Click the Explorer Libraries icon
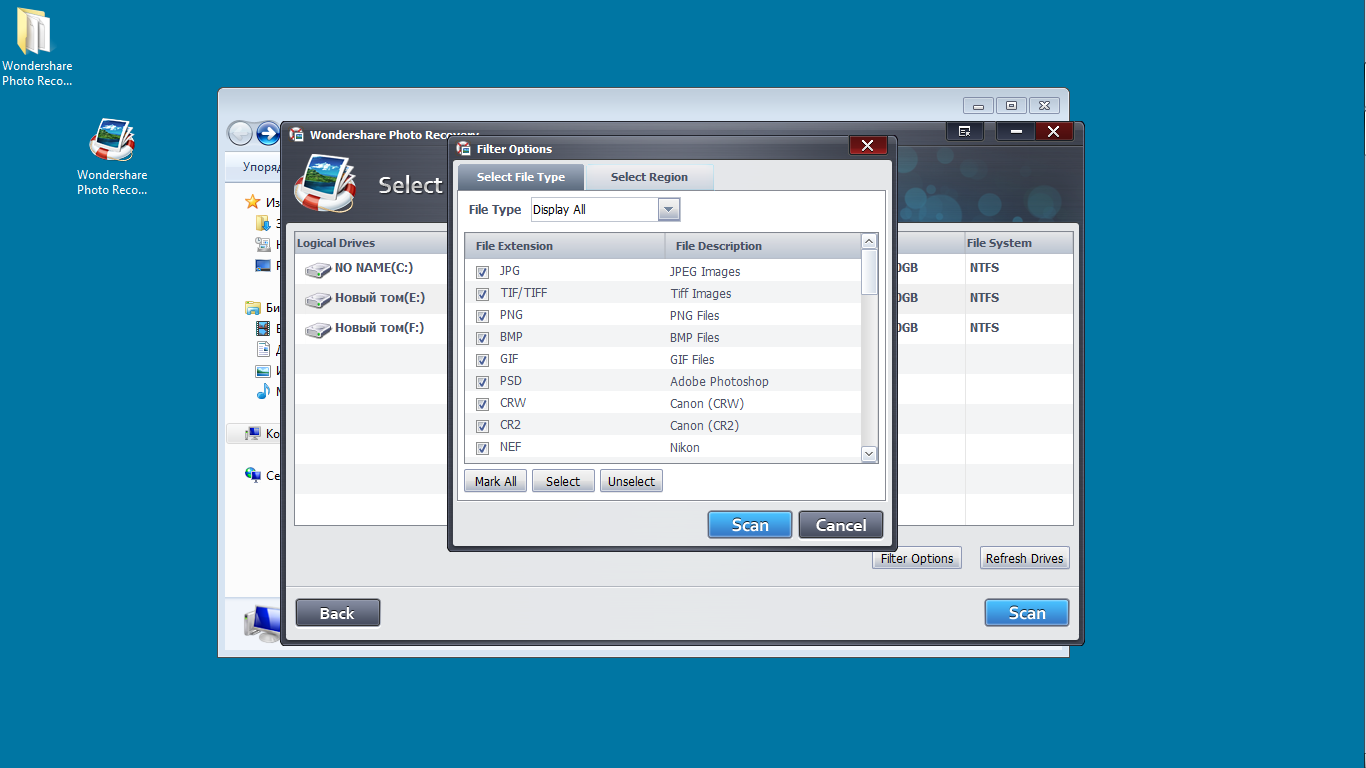This screenshot has height=768, width=1366. coord(253,308)
